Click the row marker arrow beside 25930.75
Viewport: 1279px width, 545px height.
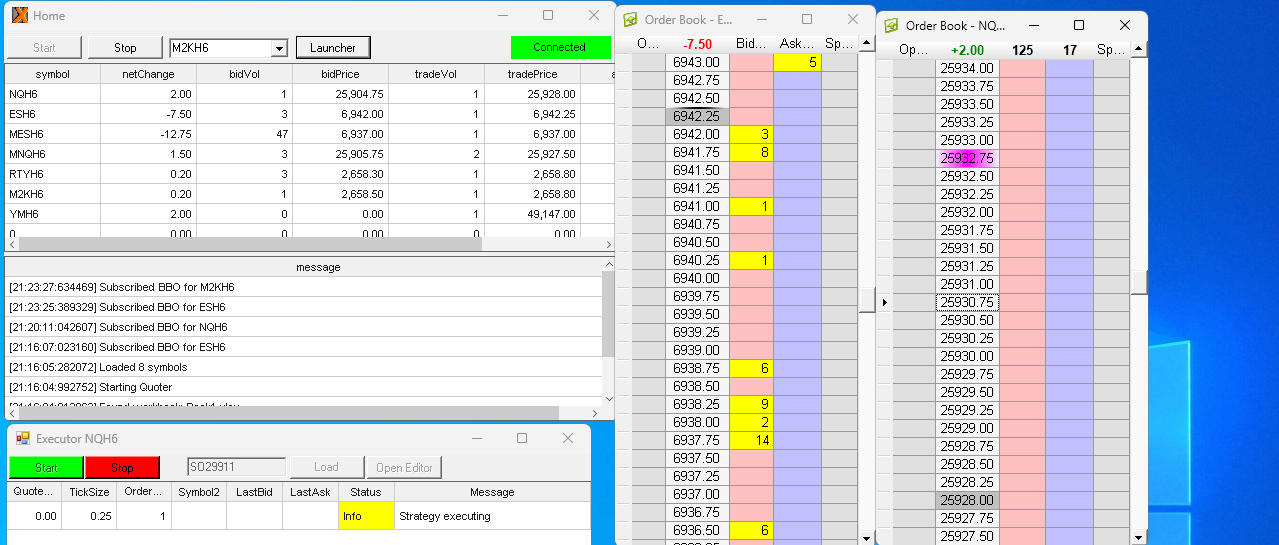[883, 302]
